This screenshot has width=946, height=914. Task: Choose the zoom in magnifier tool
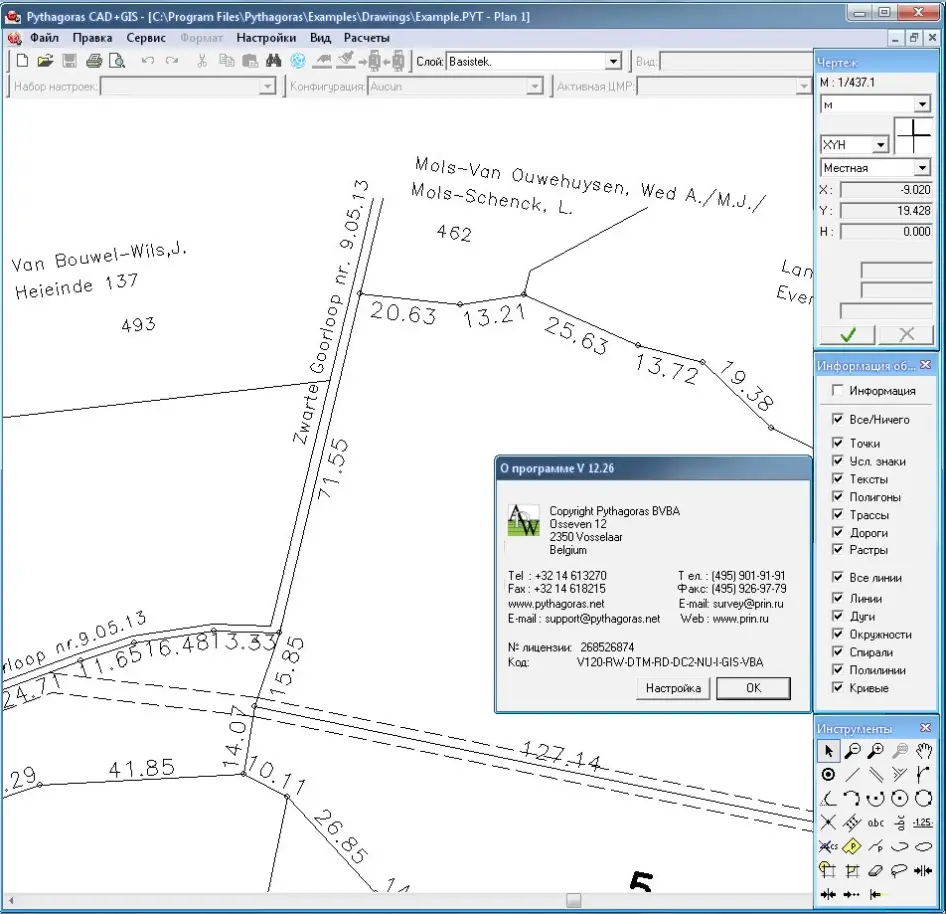point(875,751)
